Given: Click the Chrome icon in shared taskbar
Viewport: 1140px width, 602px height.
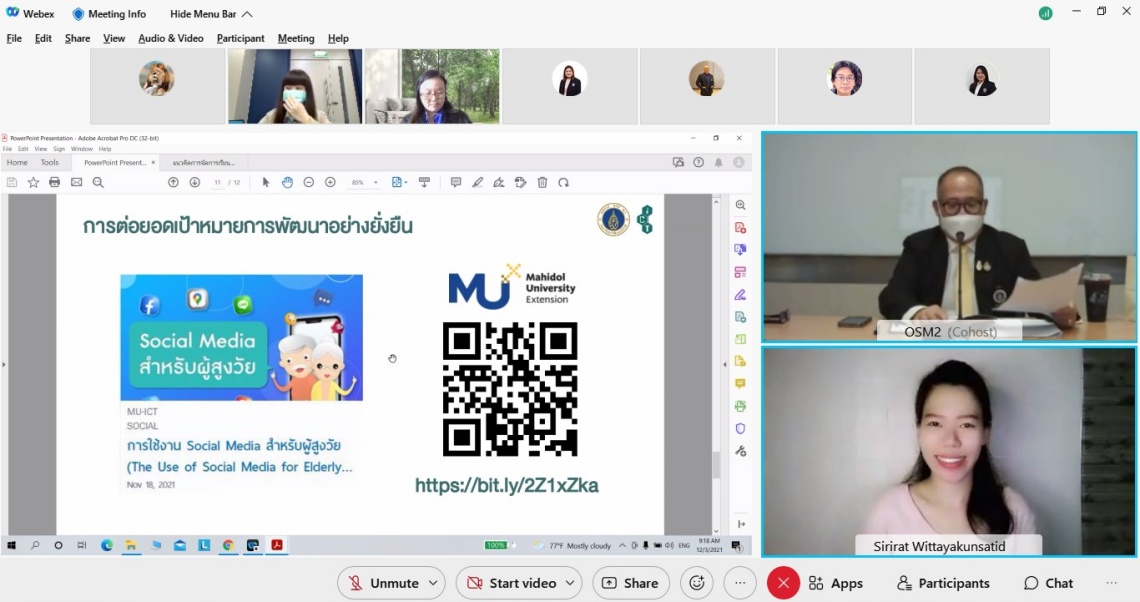Looking at the screenshot, I should (228, 545).
